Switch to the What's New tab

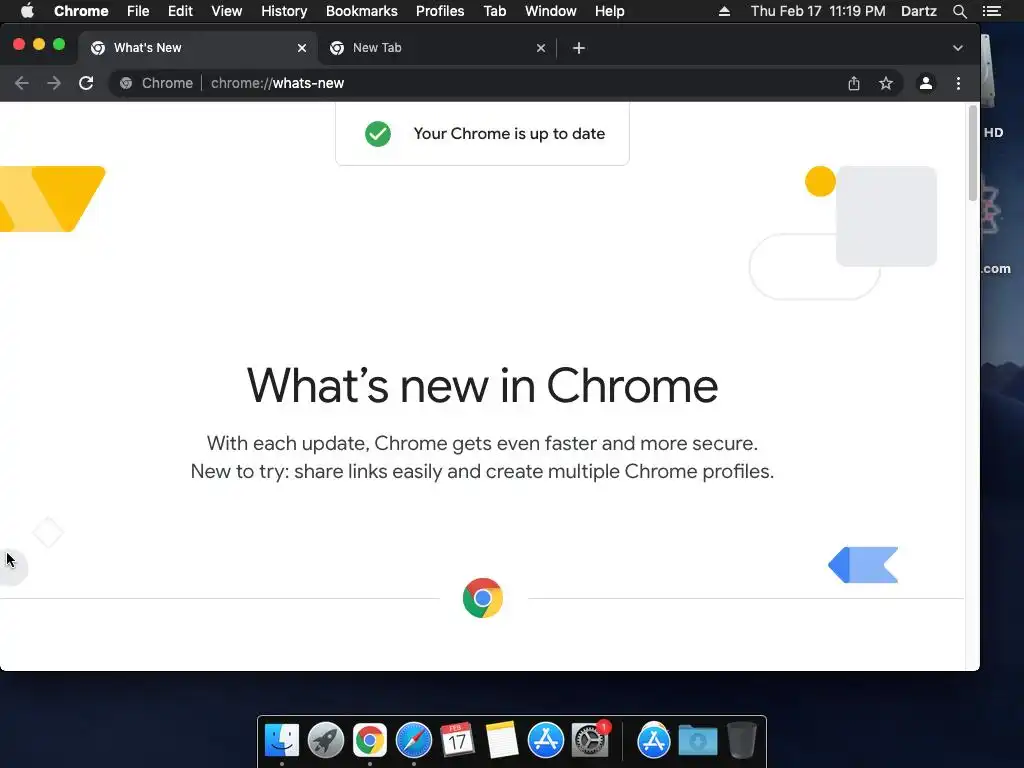point(198,48)
